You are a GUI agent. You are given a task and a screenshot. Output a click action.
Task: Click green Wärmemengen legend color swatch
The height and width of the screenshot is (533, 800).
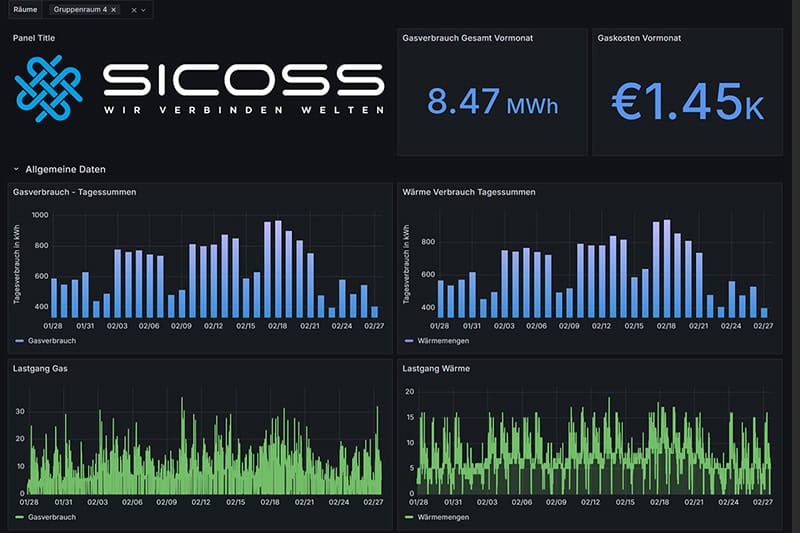click(408, 517)
